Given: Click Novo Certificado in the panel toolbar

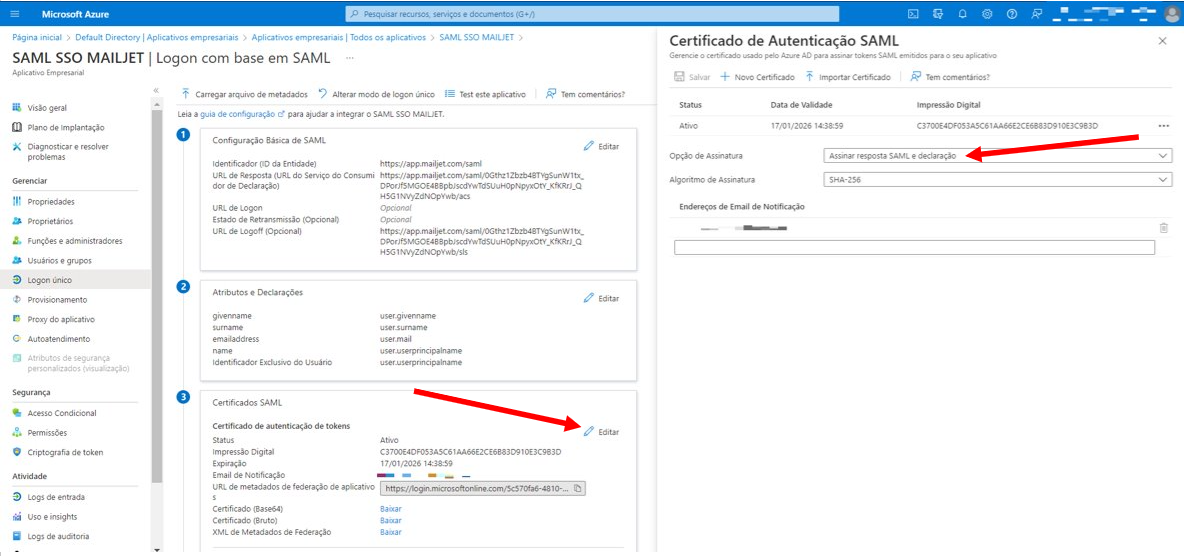Looking at the screenshot, I should [757, 77].
